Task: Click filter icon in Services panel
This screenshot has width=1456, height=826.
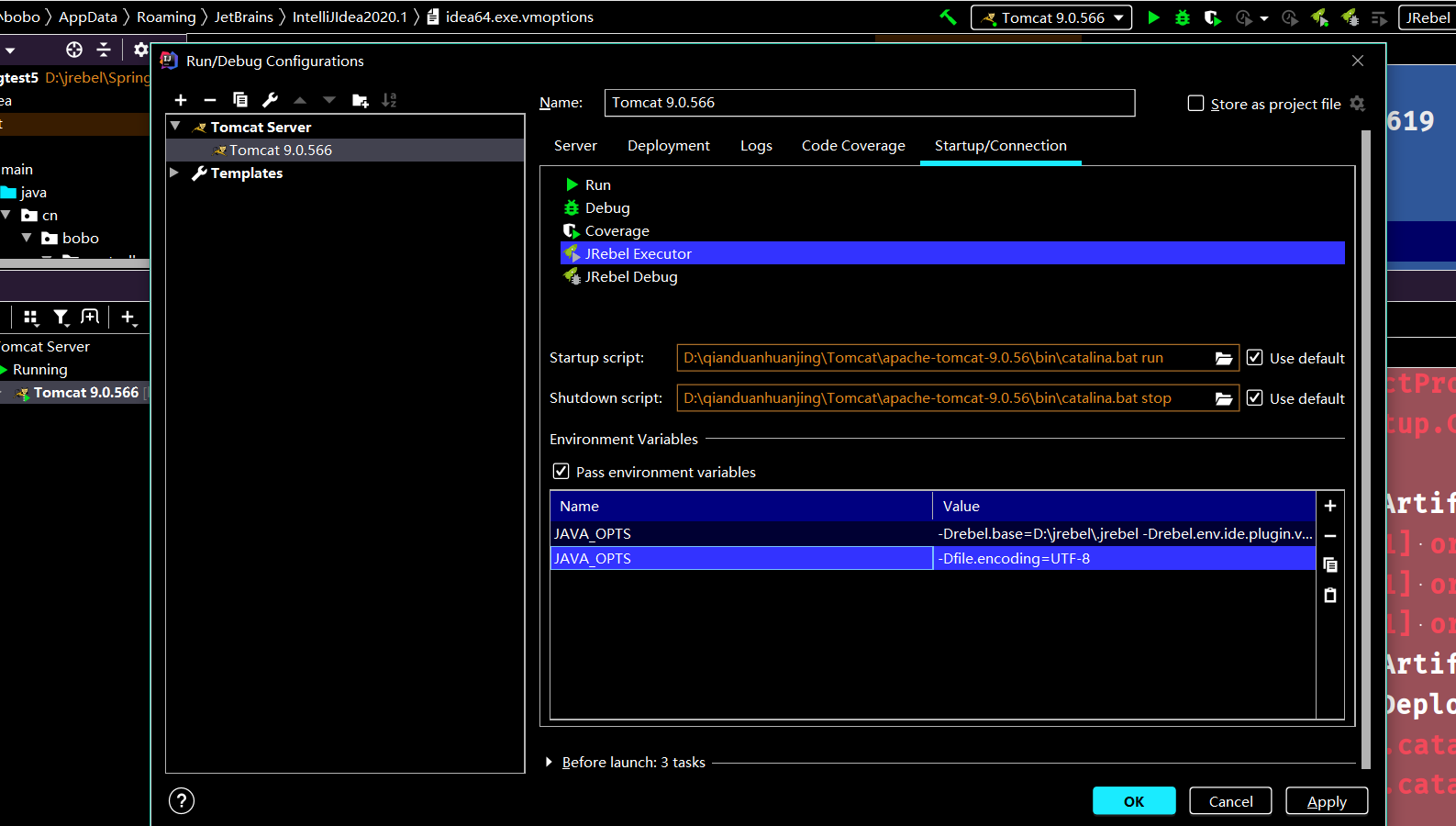Action: click(x=61, y=317)
